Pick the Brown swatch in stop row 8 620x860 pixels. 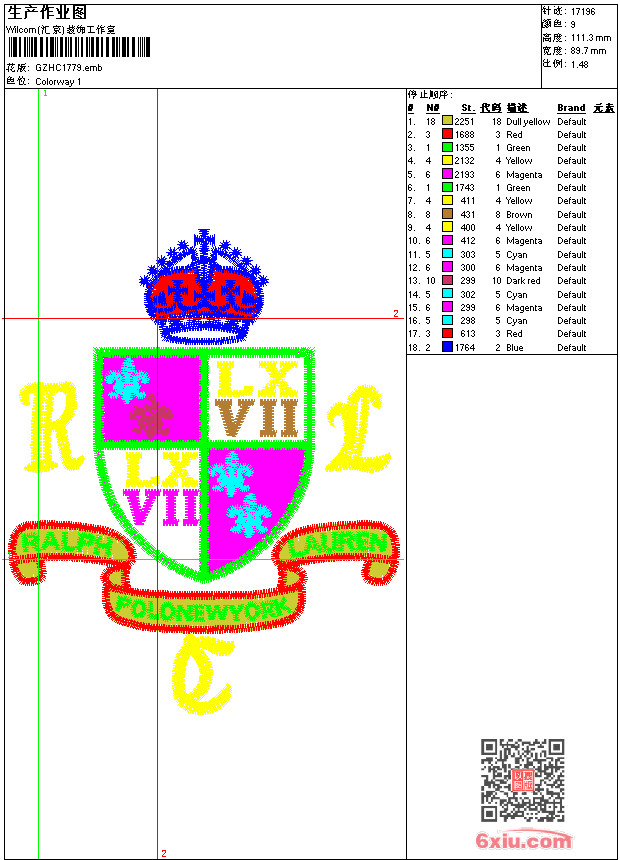[x=447, y=214]
